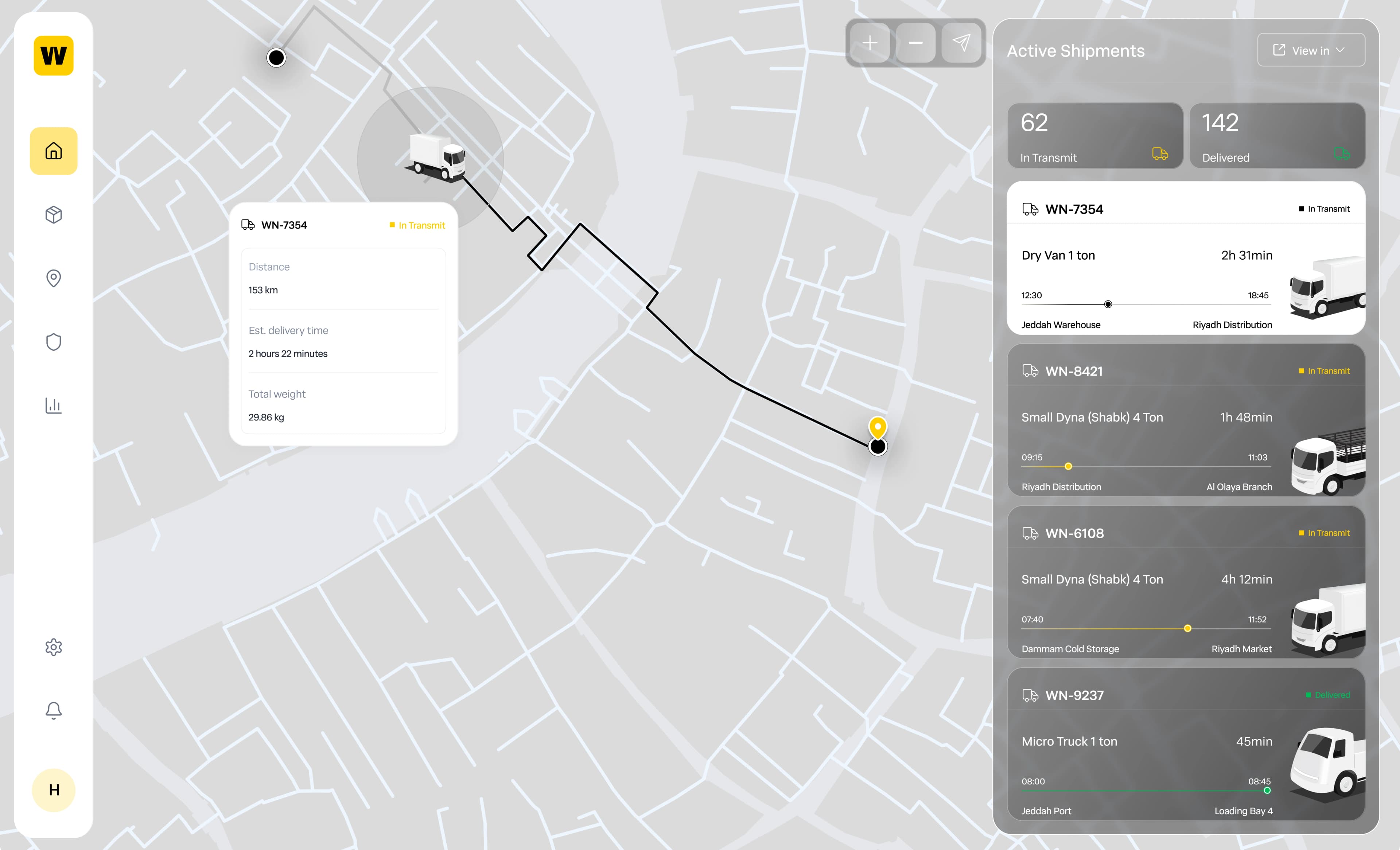Viewport: 1400px width, 850px height.
Task: Click truck icon beside WN-7354 list card
Action: coord(1030,209)
